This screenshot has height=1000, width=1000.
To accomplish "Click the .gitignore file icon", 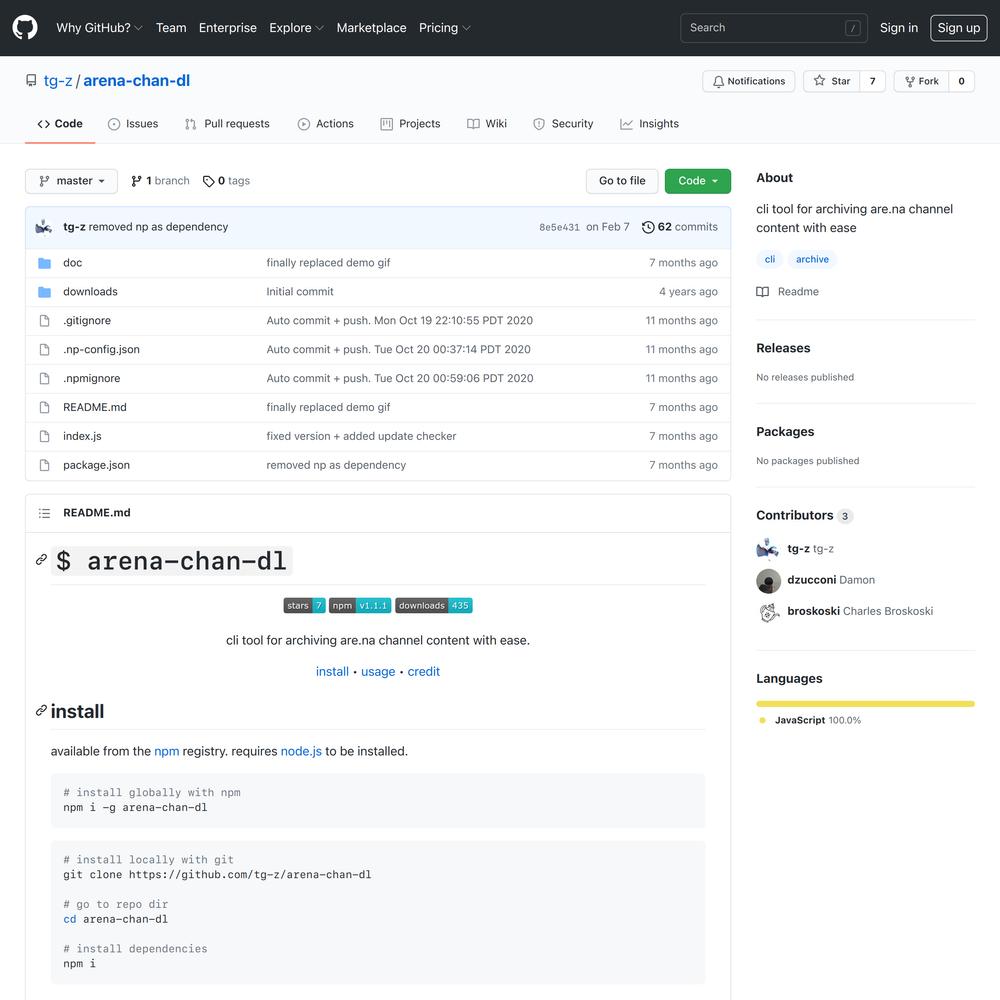I will click(44, 320).
